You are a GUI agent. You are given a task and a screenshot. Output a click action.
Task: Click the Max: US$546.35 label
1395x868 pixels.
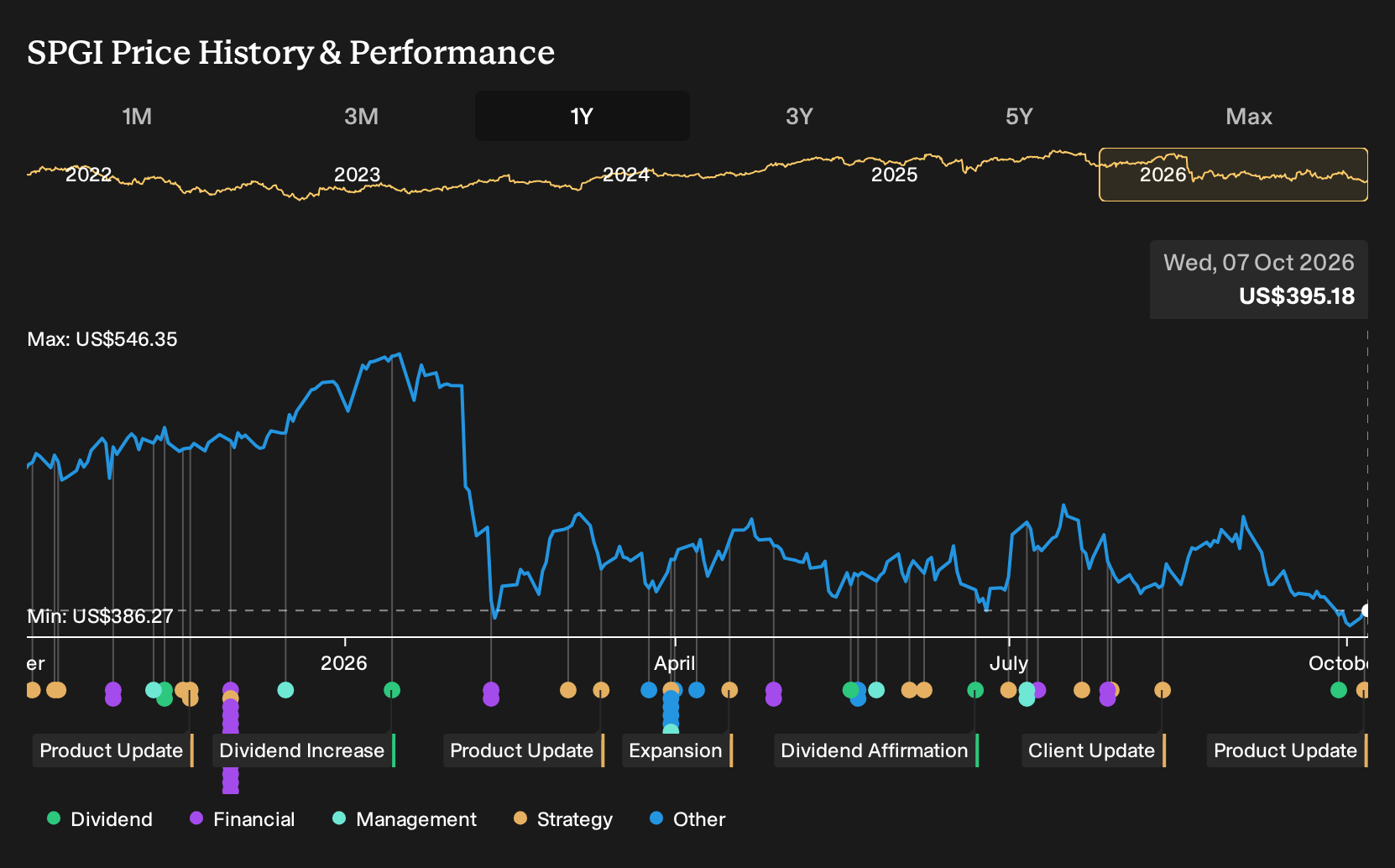pos(102,339)
